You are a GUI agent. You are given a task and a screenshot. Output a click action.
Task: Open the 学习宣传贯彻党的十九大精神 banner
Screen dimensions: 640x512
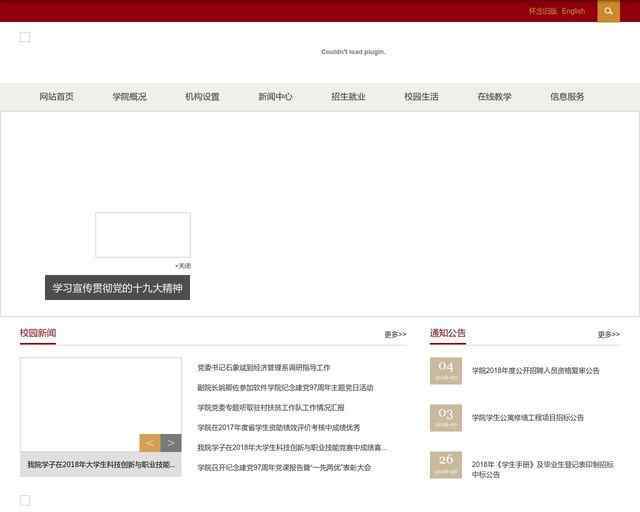tap(118, 287)
